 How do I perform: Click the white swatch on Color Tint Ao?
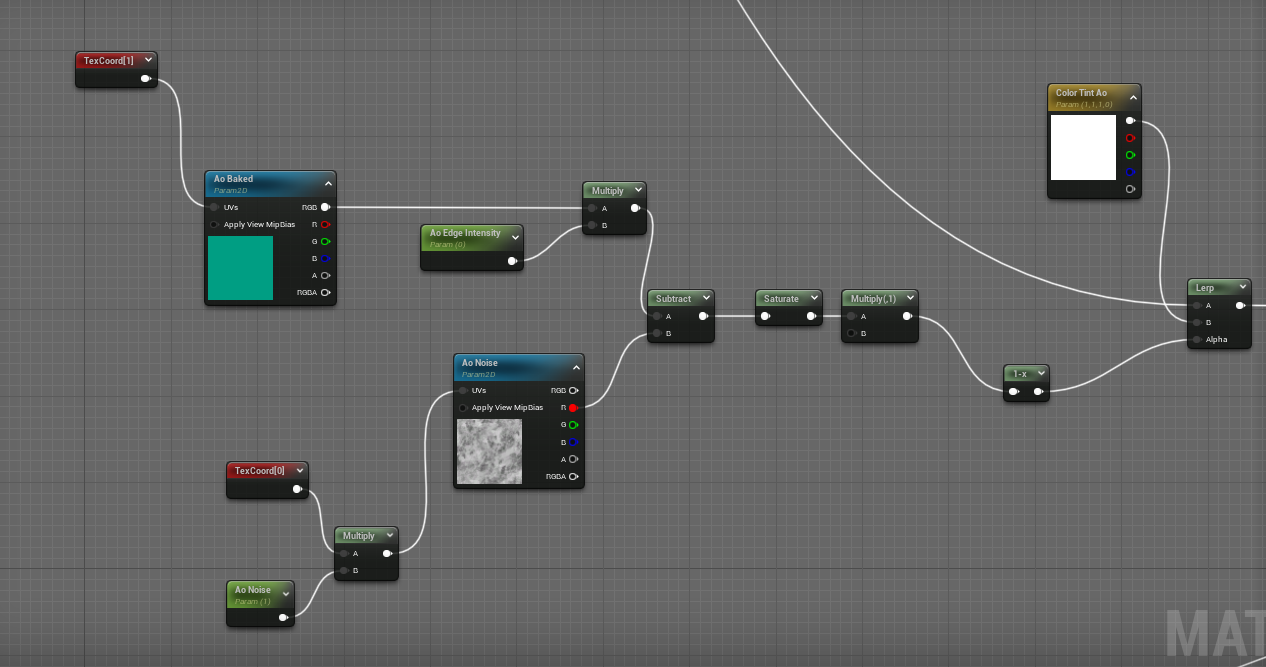(1083, 146)
